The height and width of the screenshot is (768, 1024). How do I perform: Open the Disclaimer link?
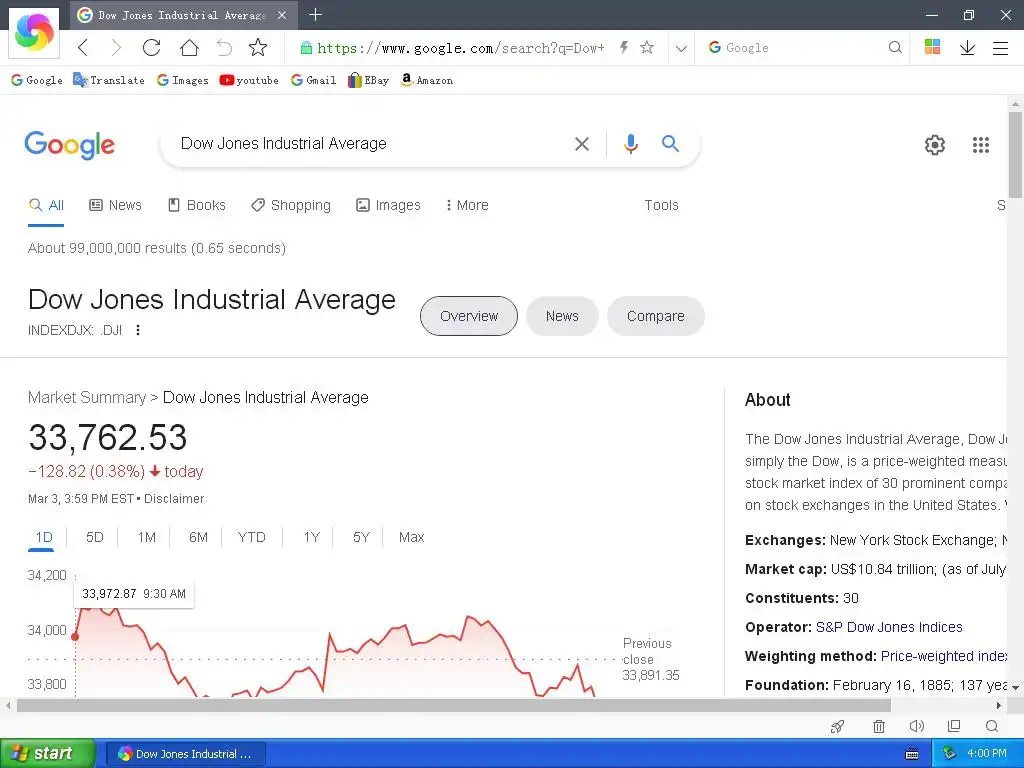[x=174, y=499]
